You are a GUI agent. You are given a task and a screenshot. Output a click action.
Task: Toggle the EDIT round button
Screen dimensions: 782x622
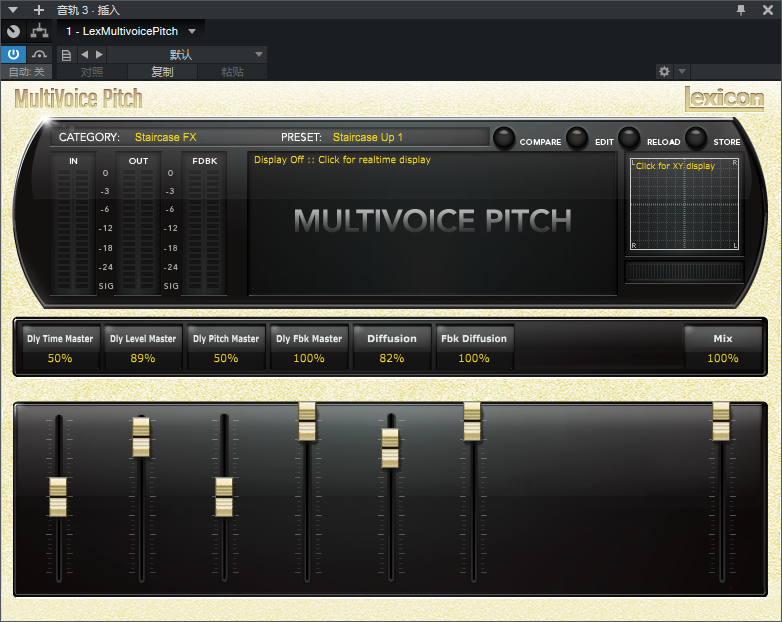[577, 138]
